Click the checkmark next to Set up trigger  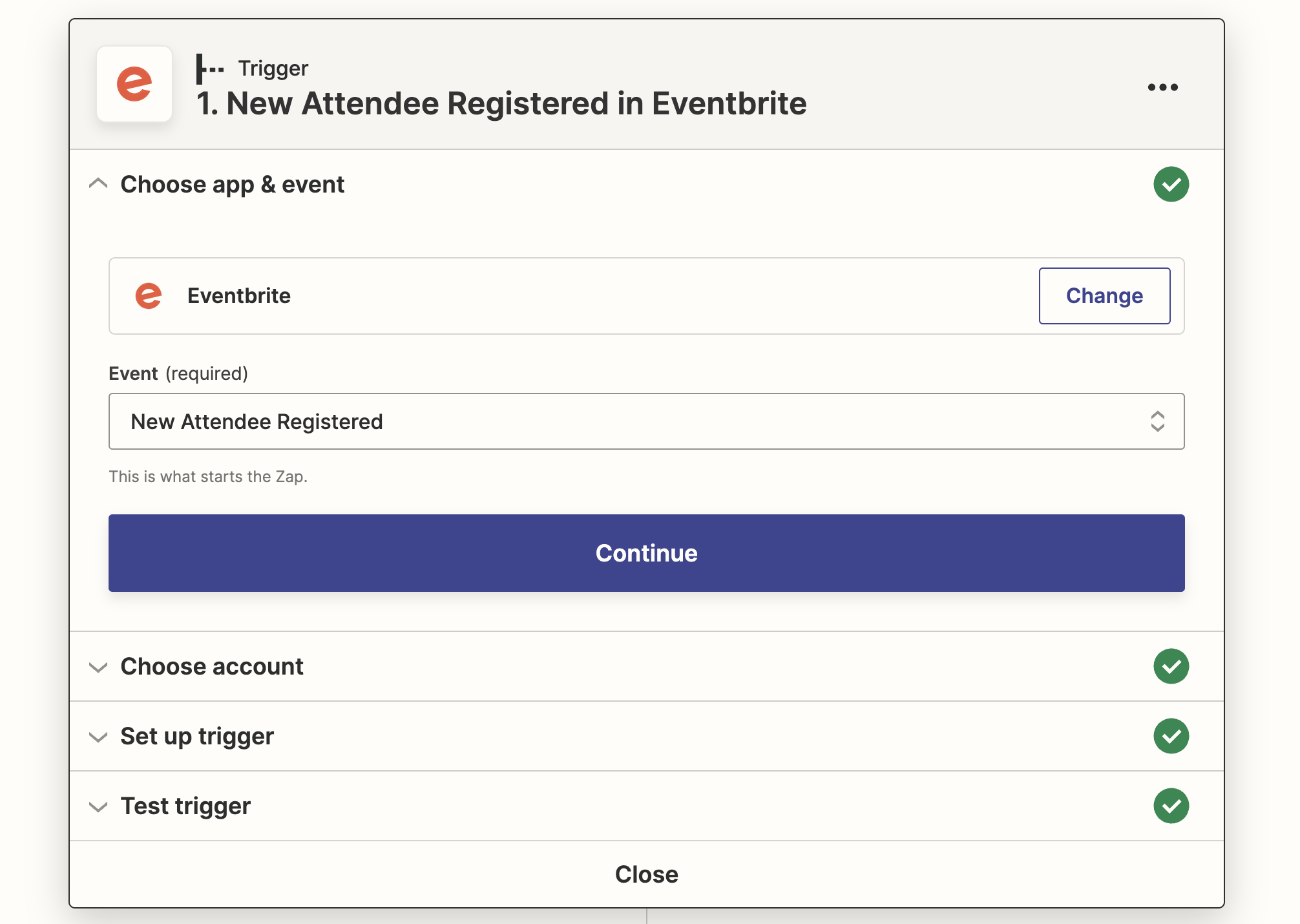pyautogui.click(x=1171, y=736)
